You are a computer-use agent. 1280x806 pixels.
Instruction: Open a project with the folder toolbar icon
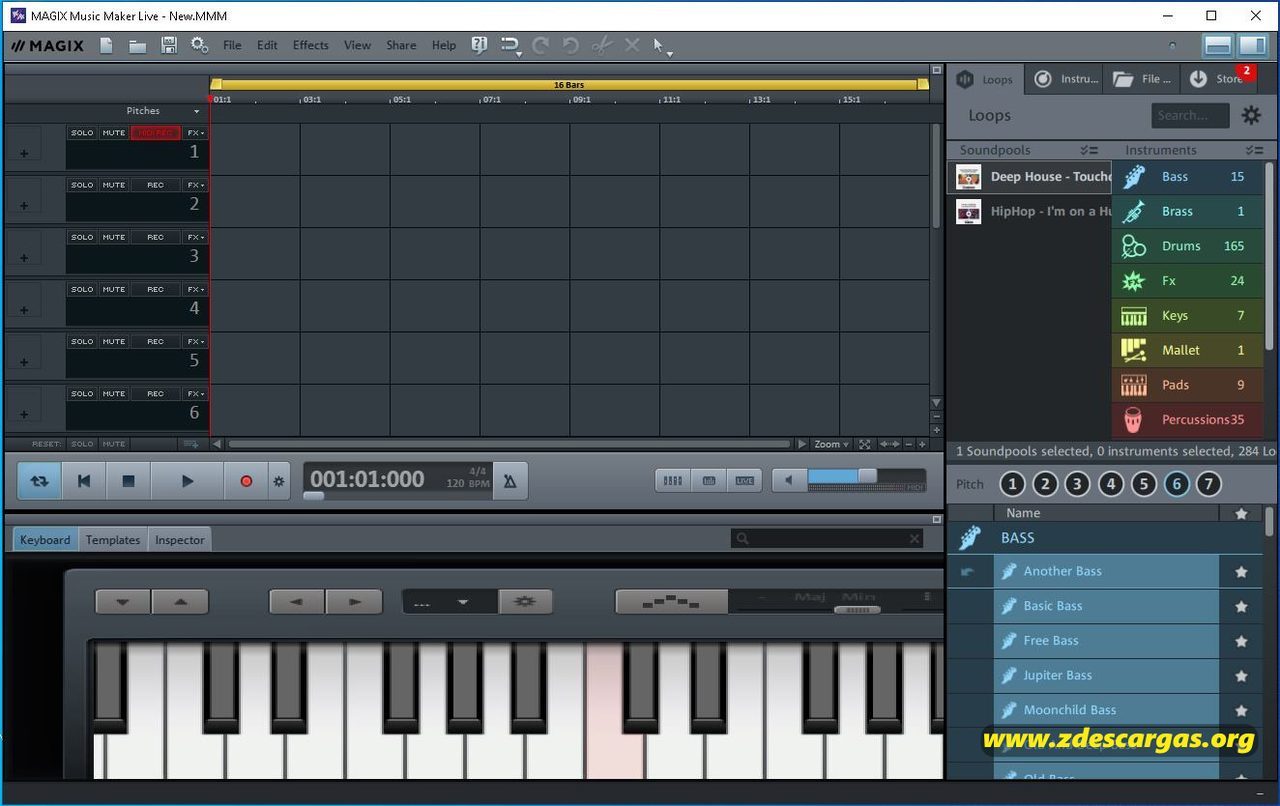[138, 45]
